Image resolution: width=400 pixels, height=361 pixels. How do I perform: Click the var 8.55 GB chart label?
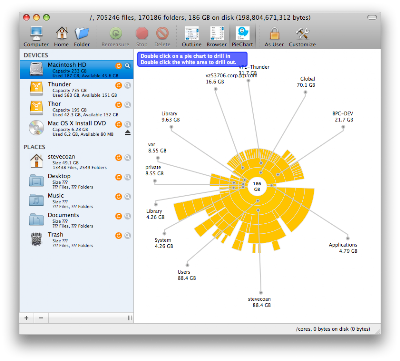point(157,148)
